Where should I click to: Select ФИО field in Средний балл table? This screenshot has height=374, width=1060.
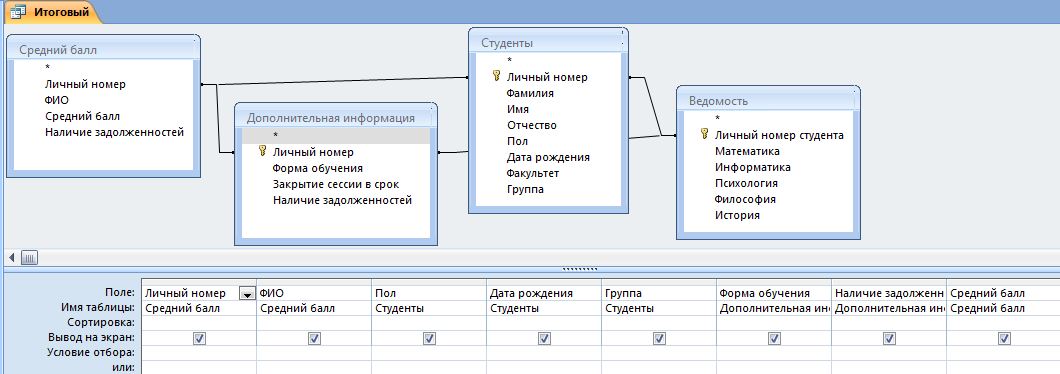coord(57,100)
